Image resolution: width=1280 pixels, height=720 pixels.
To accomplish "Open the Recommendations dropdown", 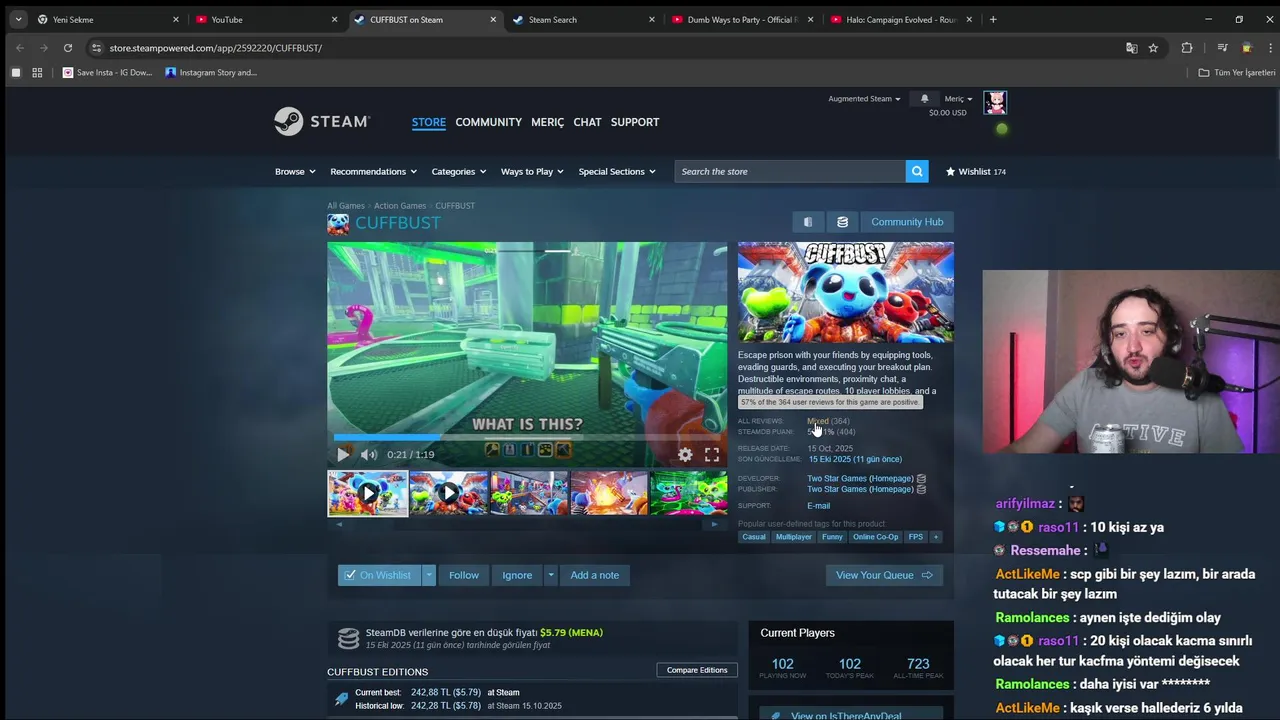I will tap(374, 171).
